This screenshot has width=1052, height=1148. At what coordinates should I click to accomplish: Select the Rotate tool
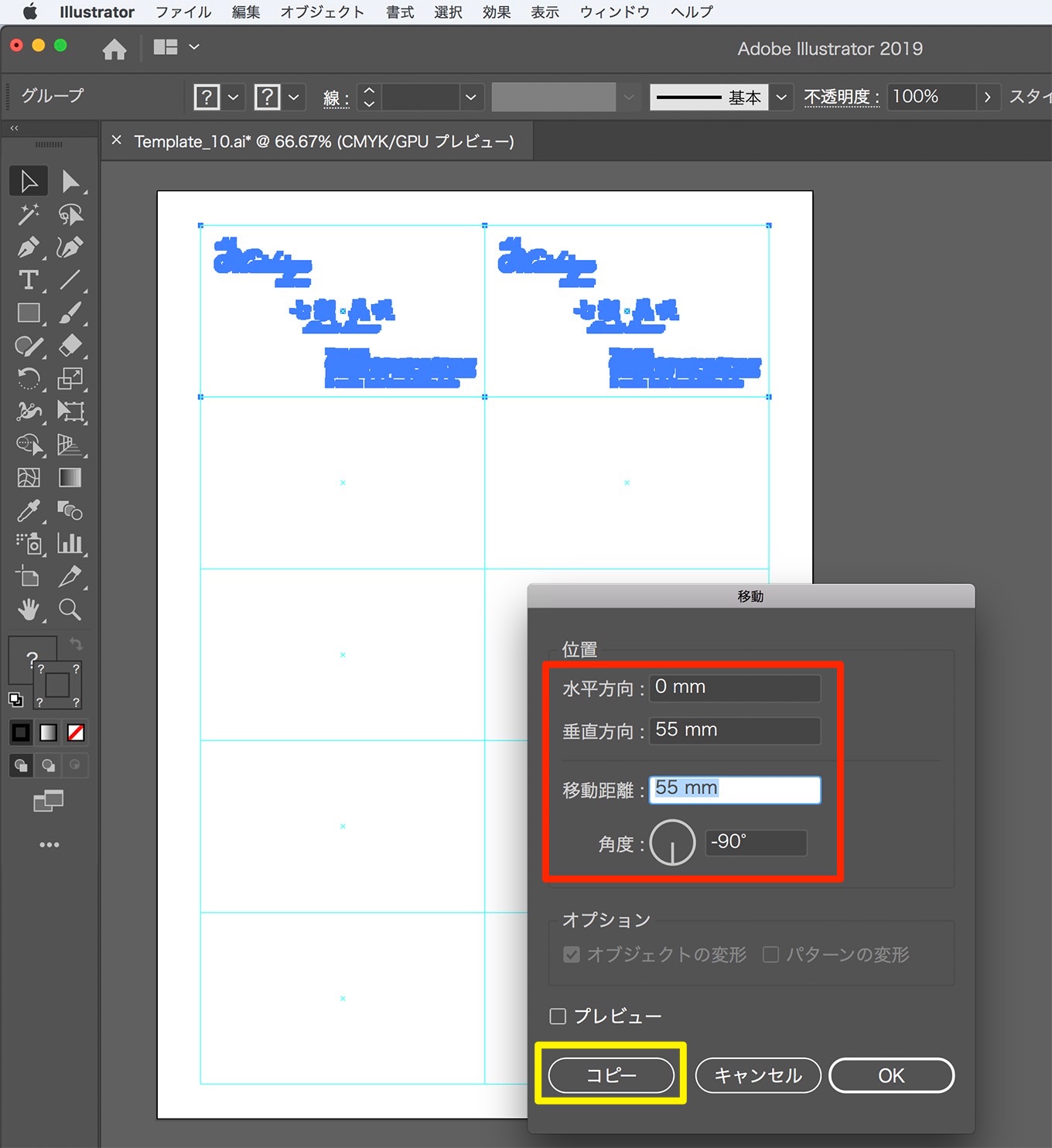click(x=29, y=378)
